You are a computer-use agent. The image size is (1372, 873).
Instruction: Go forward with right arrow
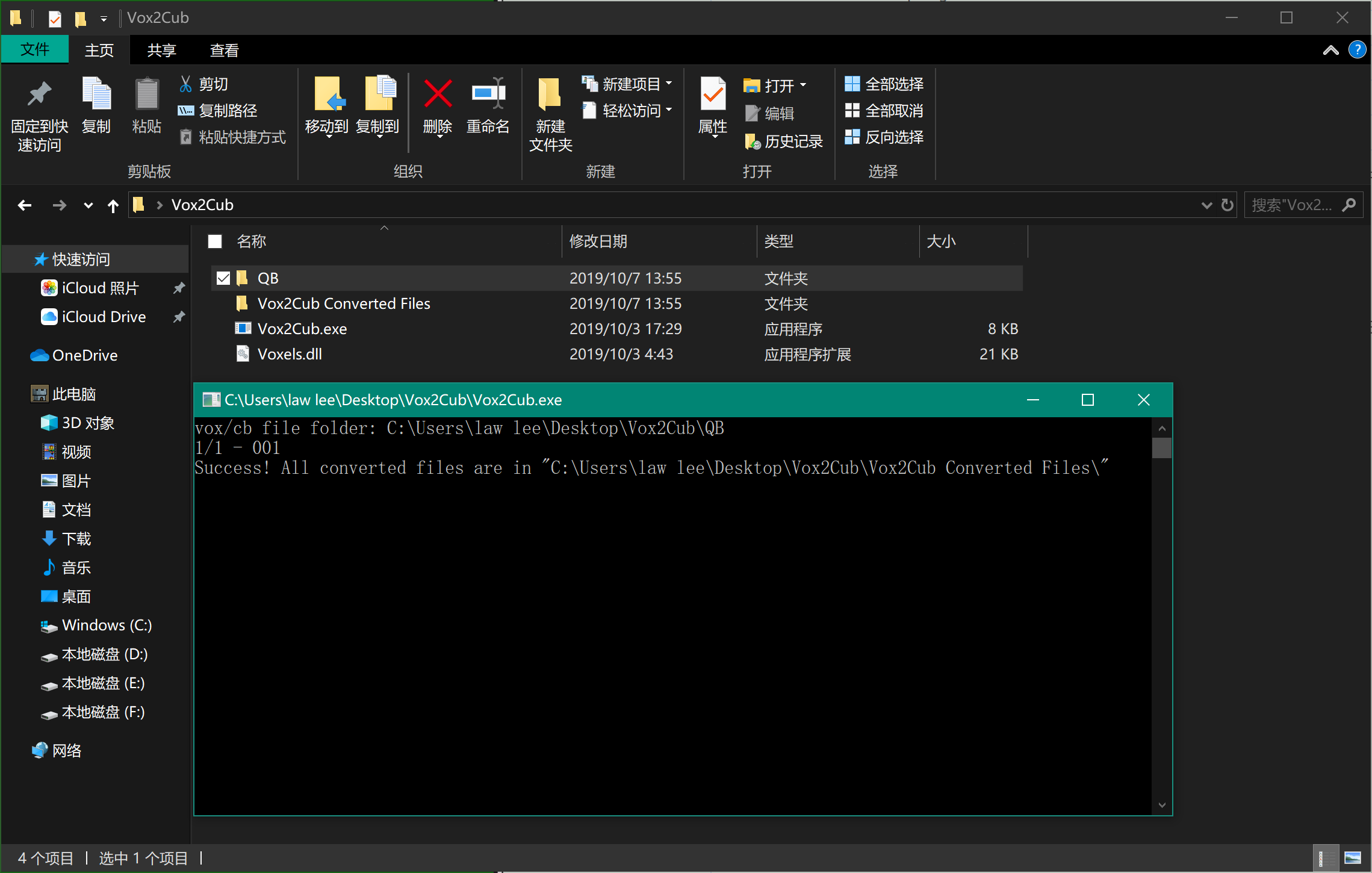[59, 205]
